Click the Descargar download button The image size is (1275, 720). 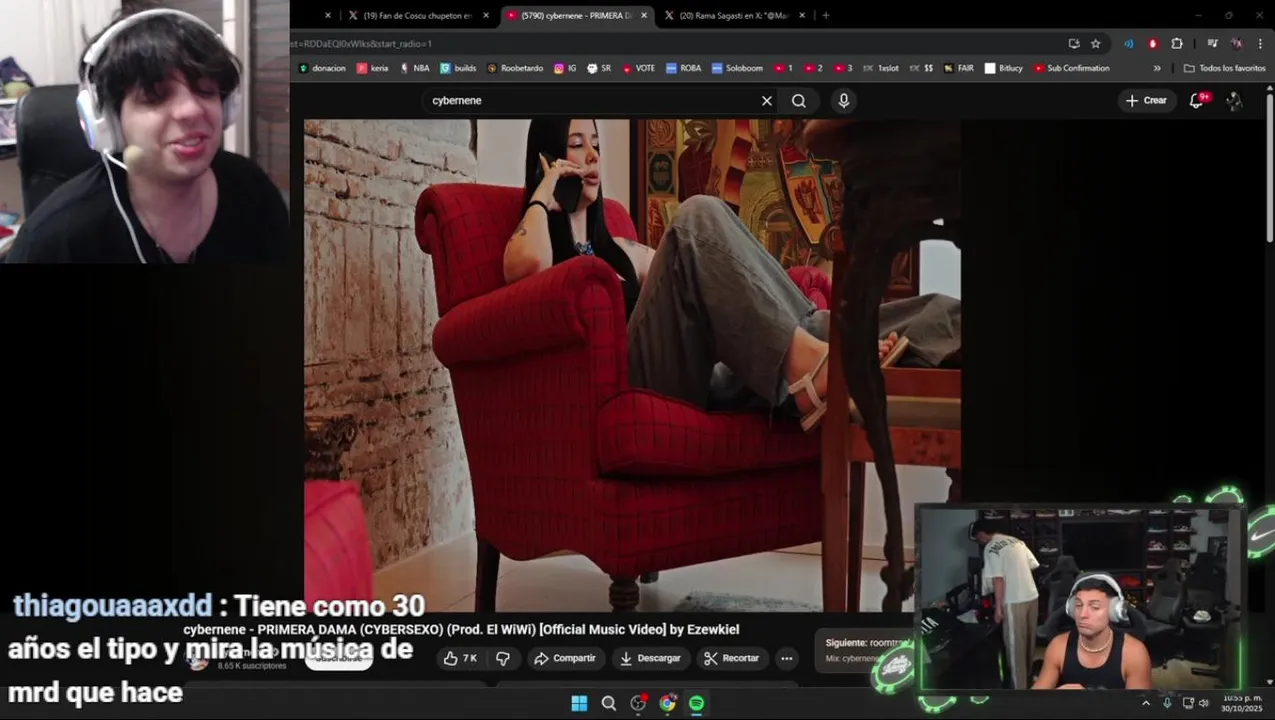650,658
